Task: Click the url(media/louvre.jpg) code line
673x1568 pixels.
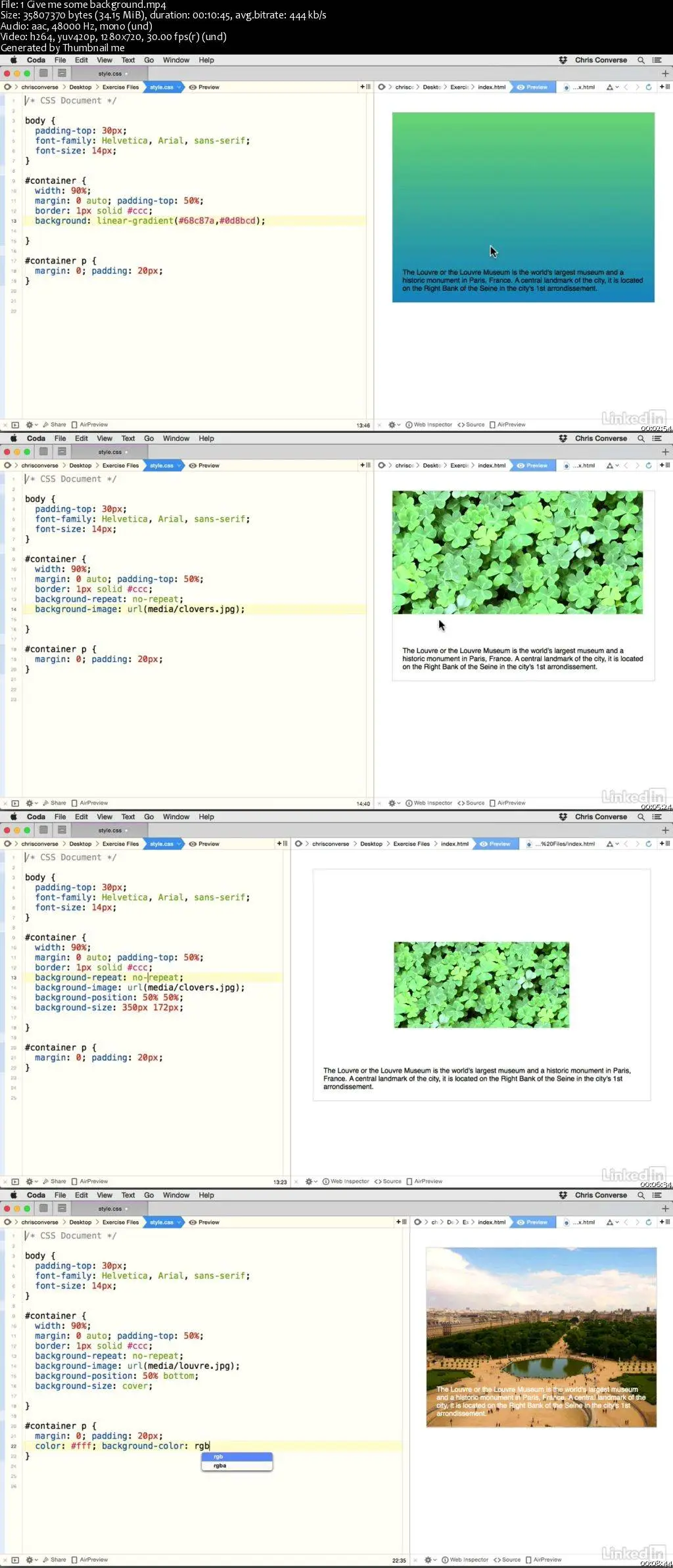Action: (x=137, y=1366)
